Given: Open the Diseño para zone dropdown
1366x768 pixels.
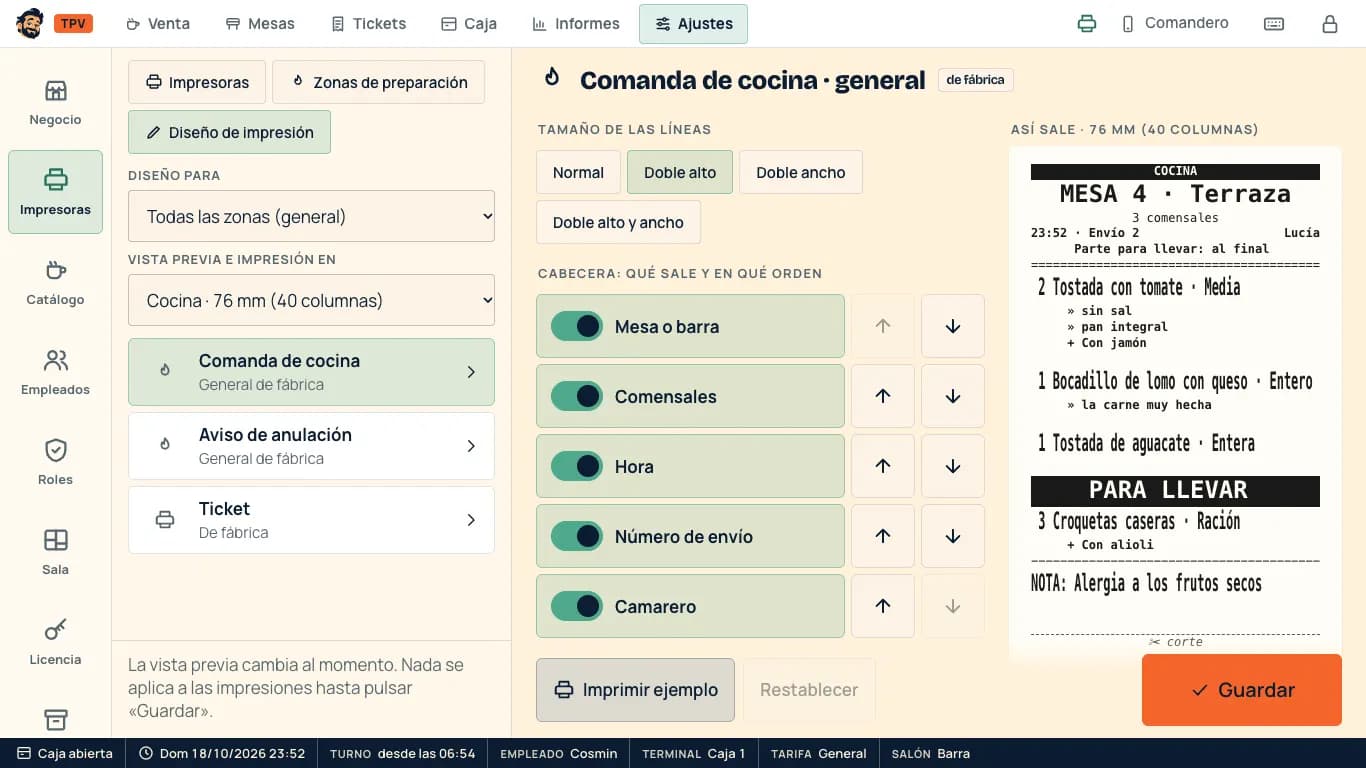Looking at the screenshot, I should [x=311, y=216].
